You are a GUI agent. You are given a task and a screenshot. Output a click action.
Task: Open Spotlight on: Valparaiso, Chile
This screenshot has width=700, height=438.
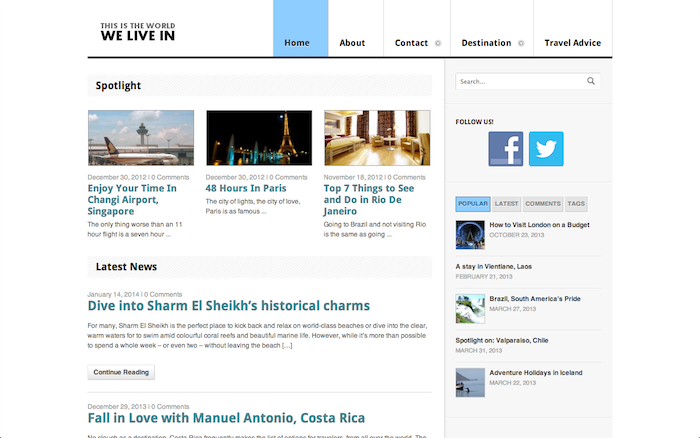click(x=502, y=340)
